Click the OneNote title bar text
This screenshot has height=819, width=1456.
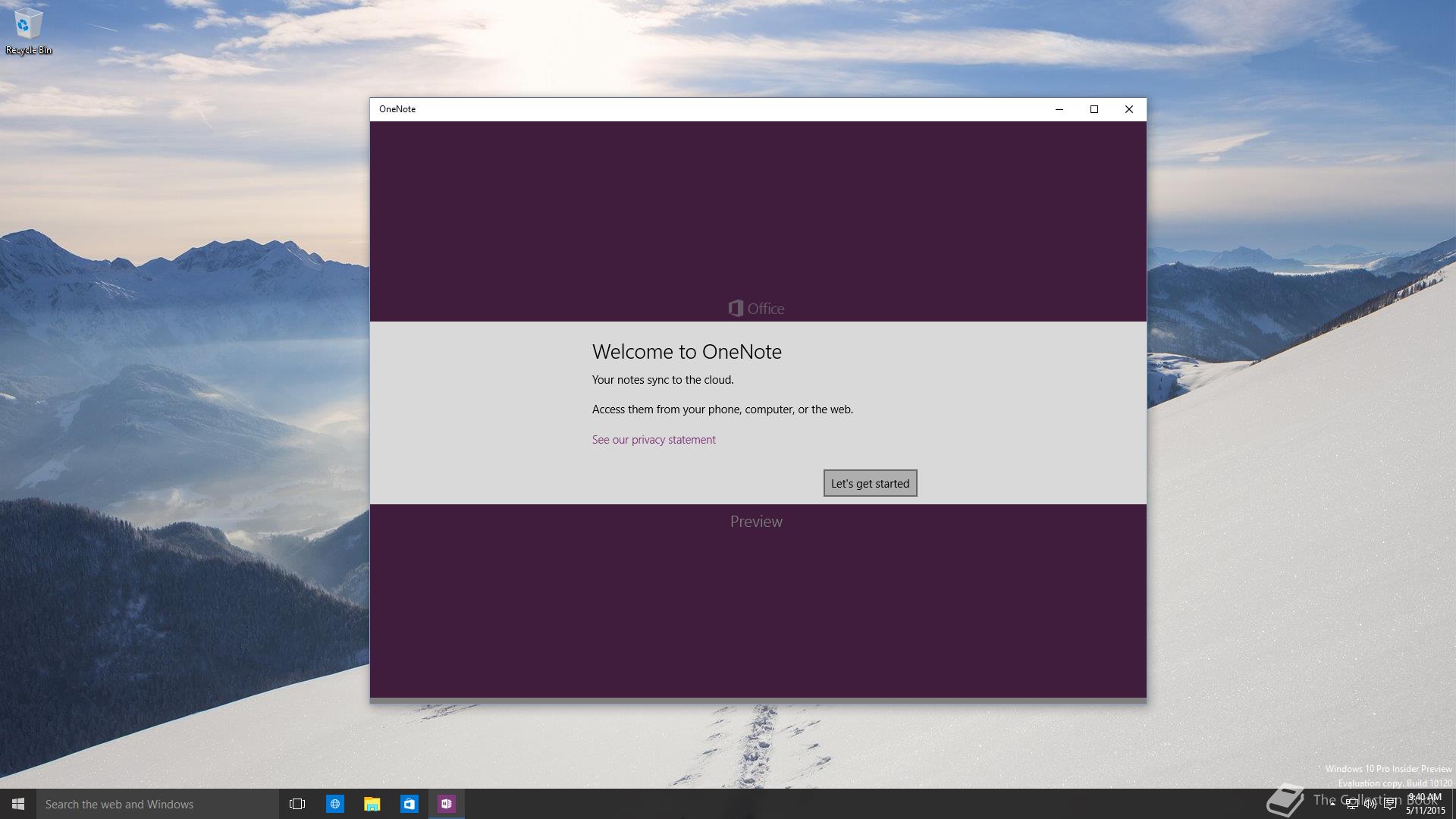(x=397, y=109)
